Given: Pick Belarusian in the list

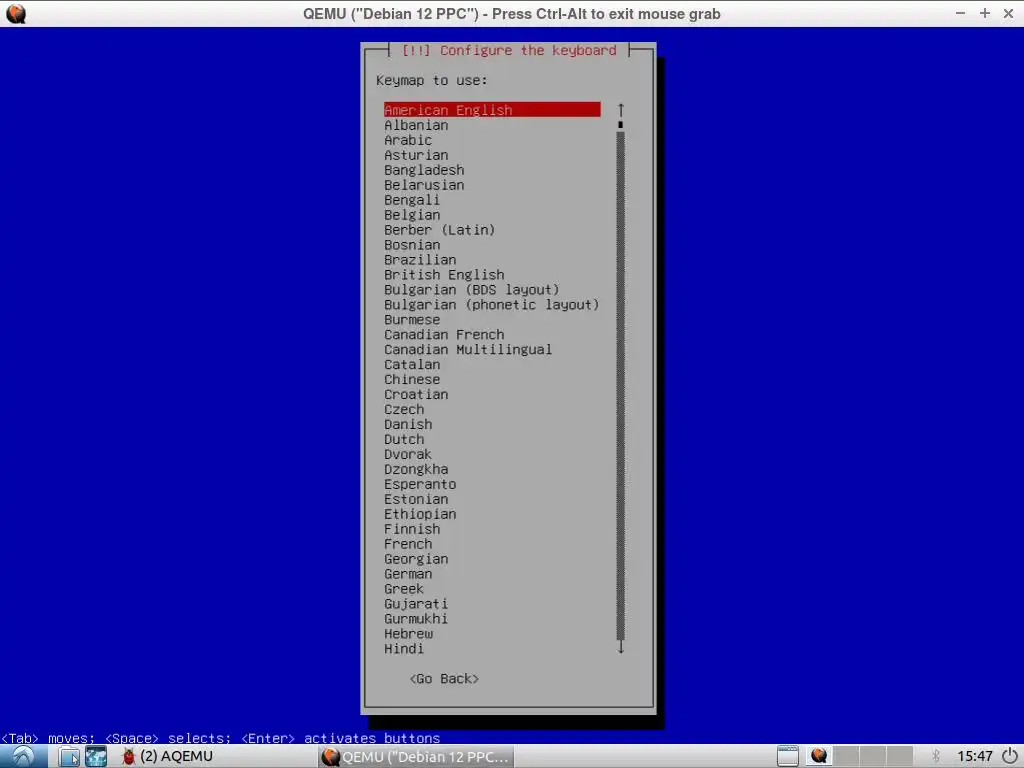Looking at the screenshot, I should (x=424, y=185).
